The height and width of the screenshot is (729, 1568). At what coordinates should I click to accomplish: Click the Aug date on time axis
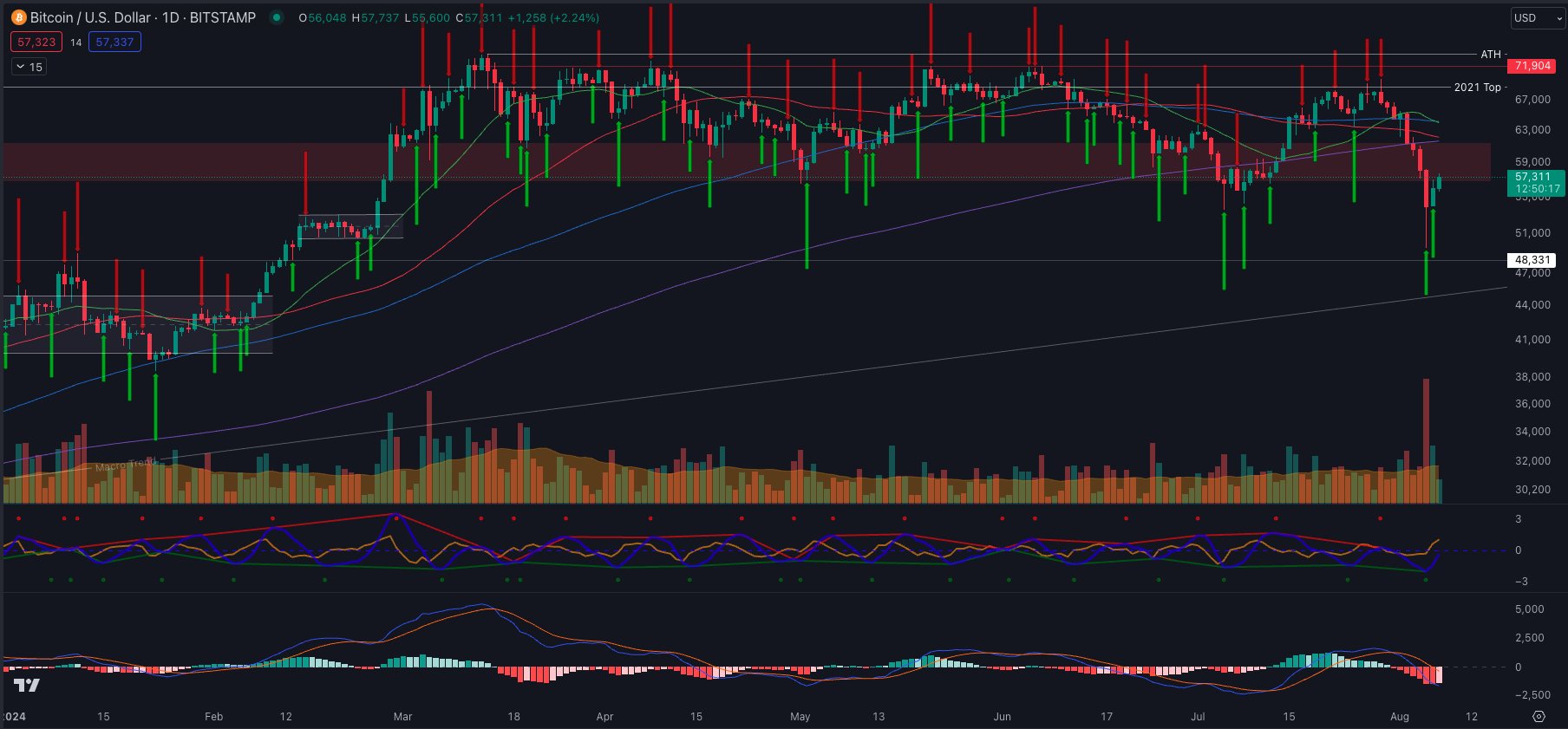pos(1399,717)
